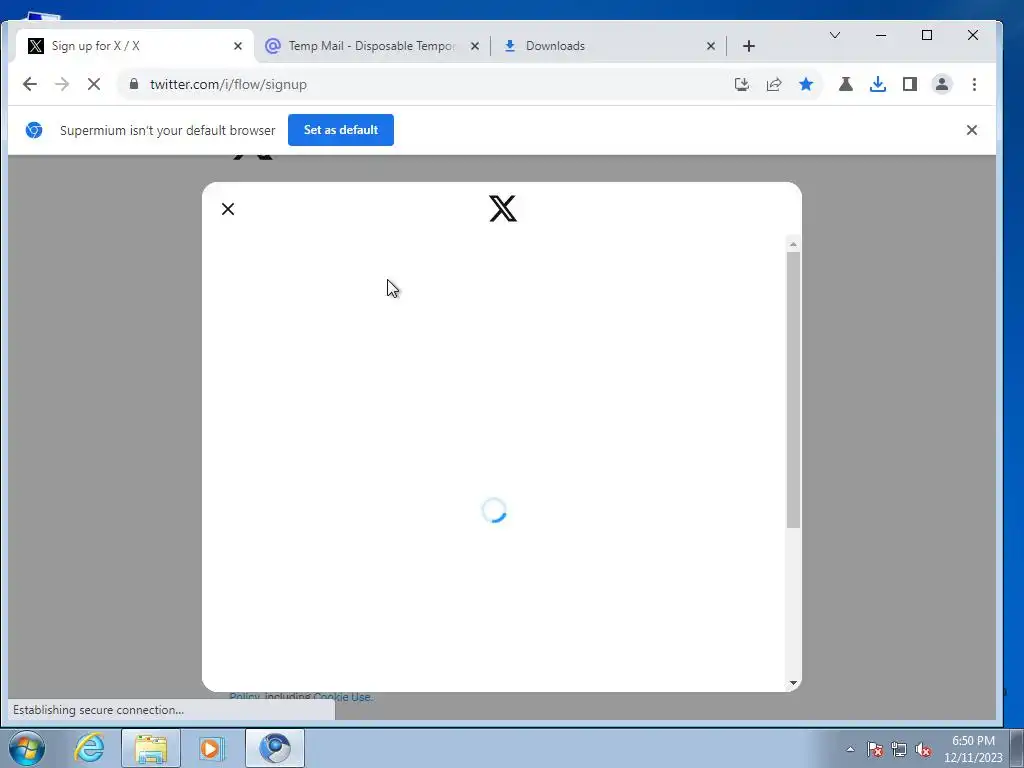Viewport: 1024px width, 768px height.
Task: Open the flask experiments icon
Action: (846, 84)
